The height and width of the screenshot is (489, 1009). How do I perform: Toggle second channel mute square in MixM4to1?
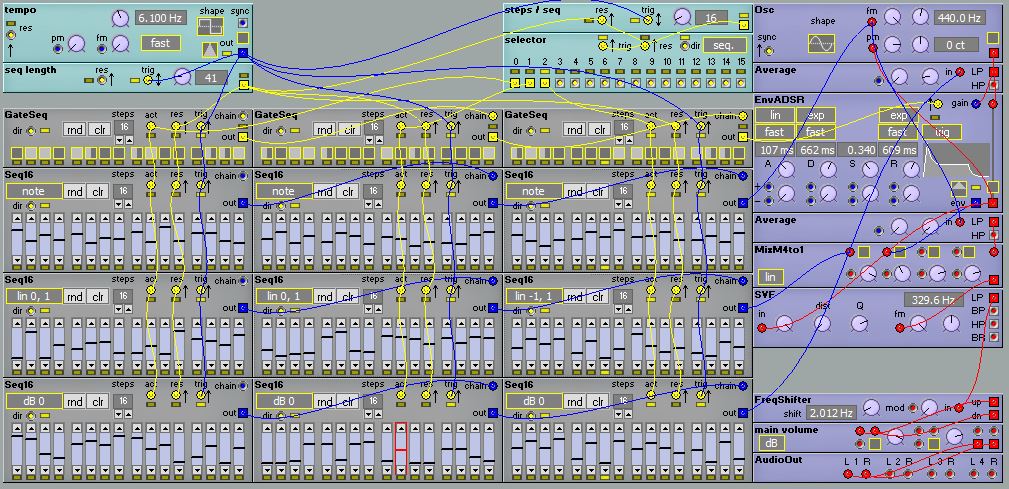coord(900,252)
